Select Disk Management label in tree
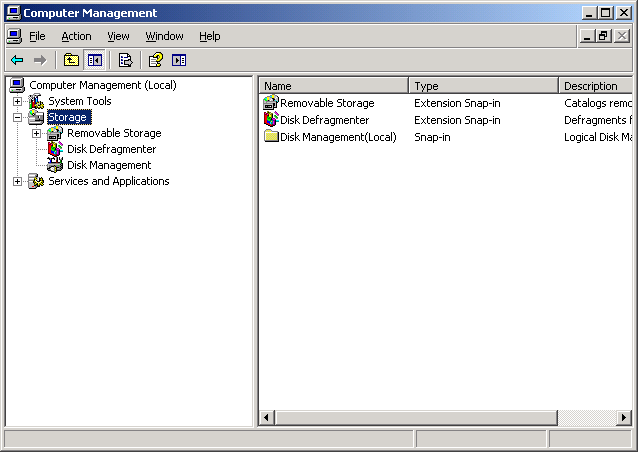 point(109,165)
